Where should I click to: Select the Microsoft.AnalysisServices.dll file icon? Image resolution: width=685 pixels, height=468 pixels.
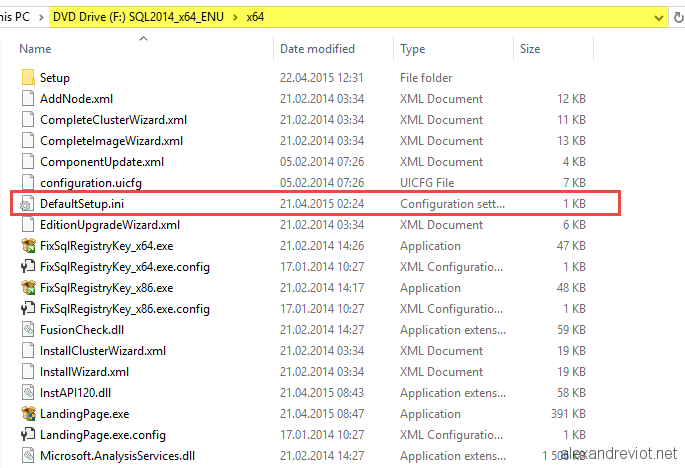(28, 455)
